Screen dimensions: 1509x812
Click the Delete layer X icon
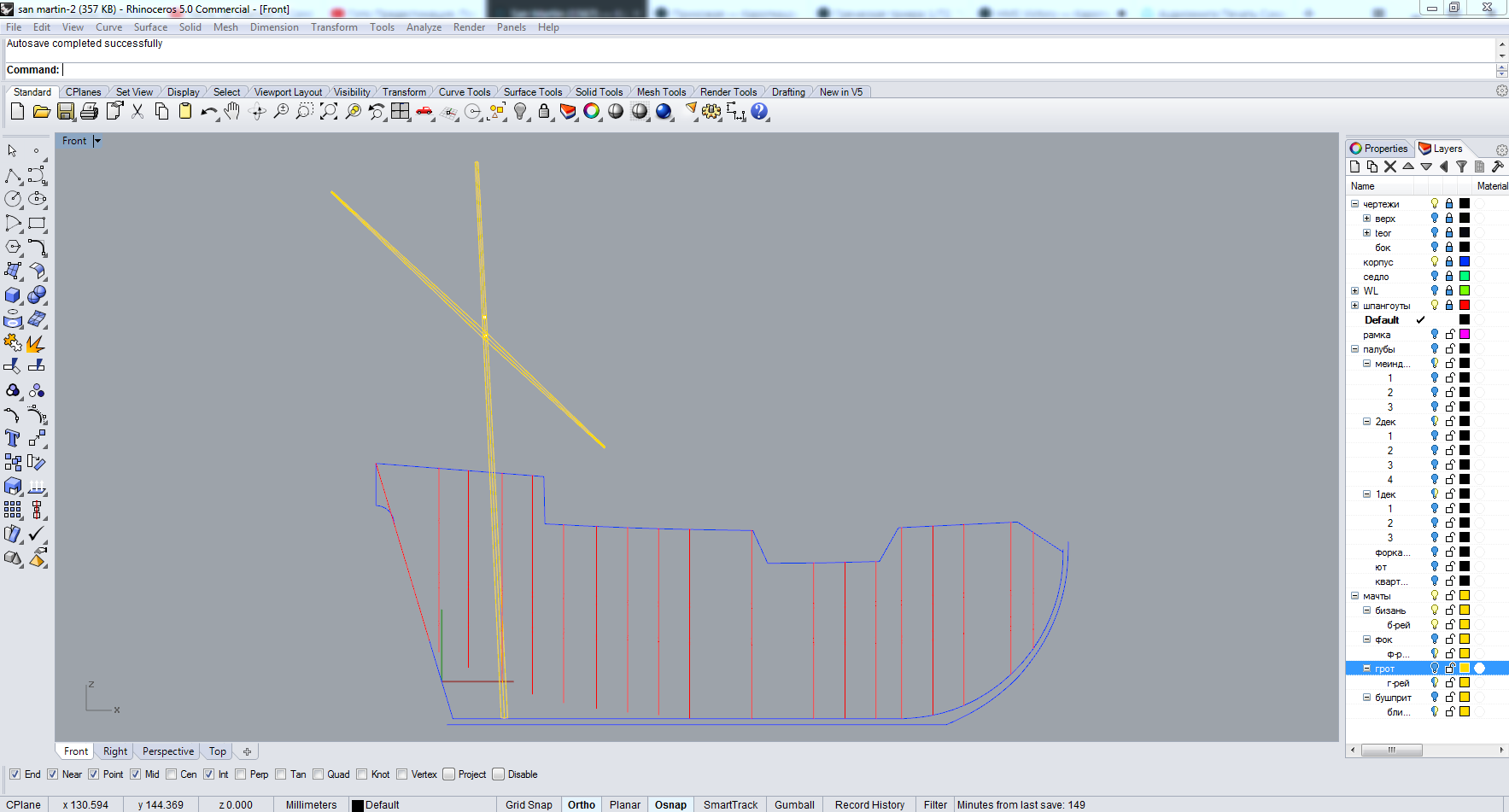[1390, 167]
